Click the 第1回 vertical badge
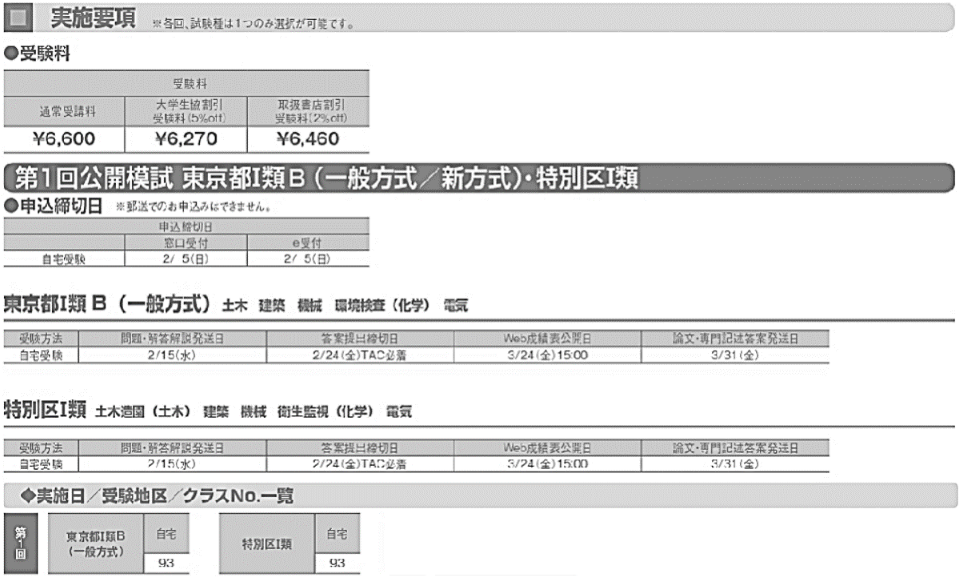Image resolution: width=960 pixels, height=578 pixels. click(19, 544)
